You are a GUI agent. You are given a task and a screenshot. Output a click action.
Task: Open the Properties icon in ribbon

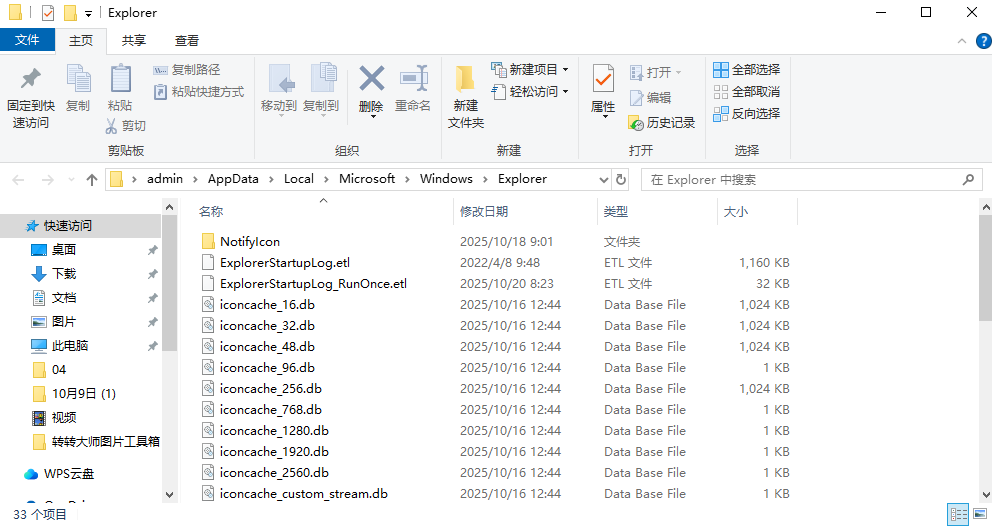click(603, 79)
